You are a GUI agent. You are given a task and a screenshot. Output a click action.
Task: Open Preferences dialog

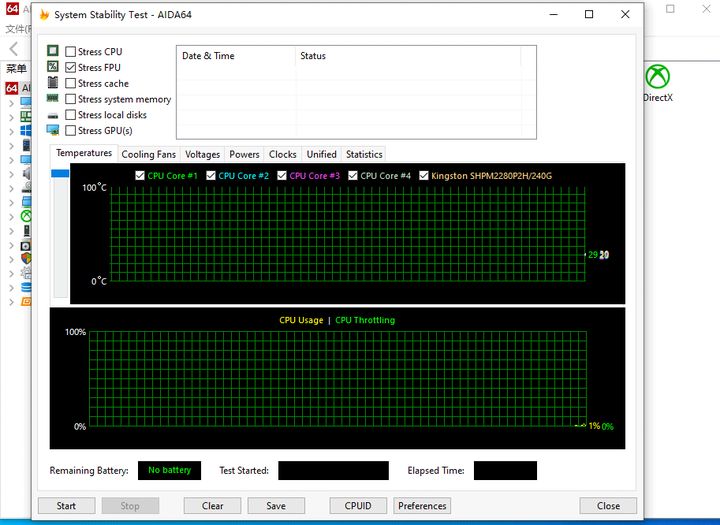pyautogui.click(x=422, y=506)
